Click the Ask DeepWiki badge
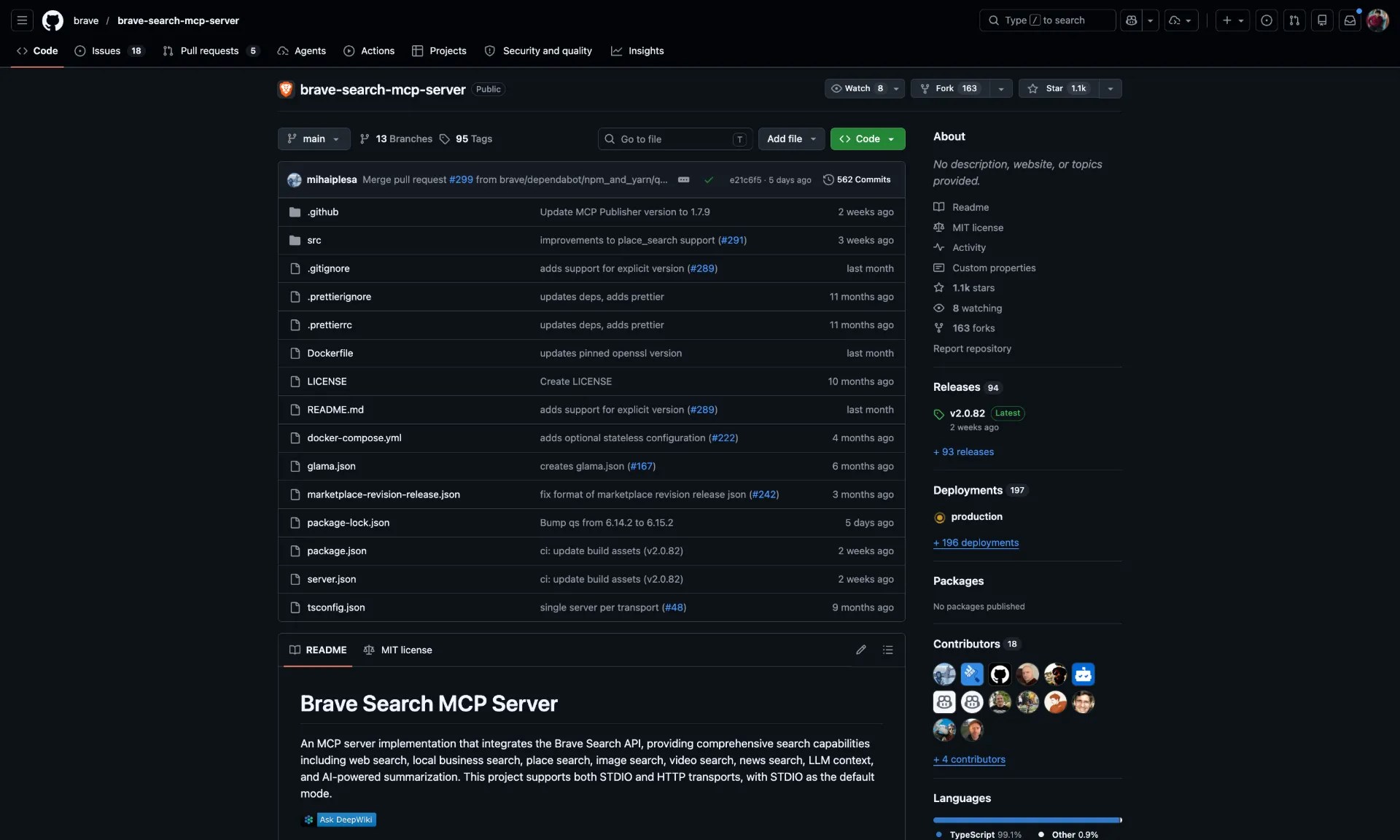This screenshot has width=1400, height=840. (x=339, y=820)
